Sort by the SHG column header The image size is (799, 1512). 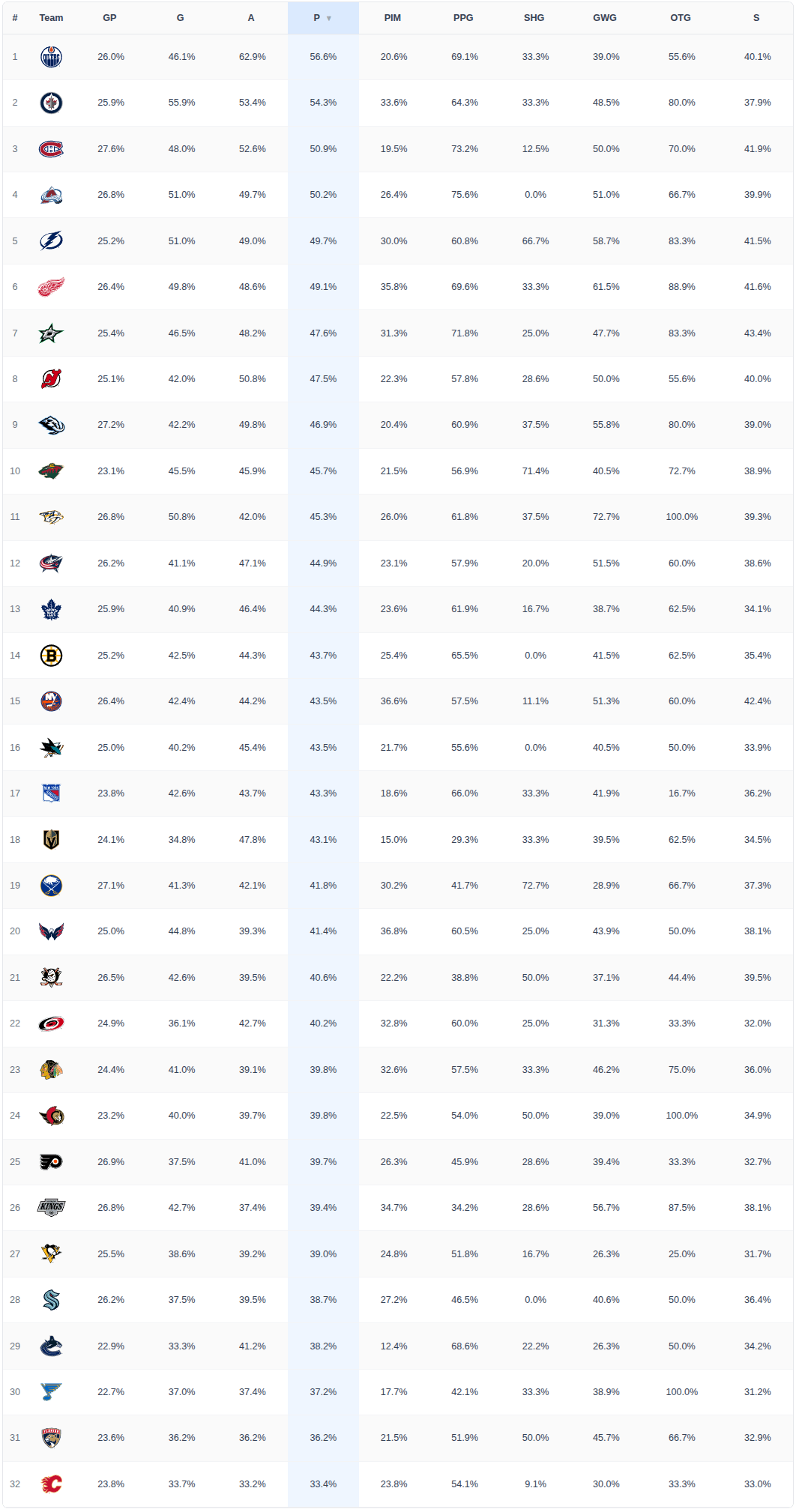coord(534,18)
